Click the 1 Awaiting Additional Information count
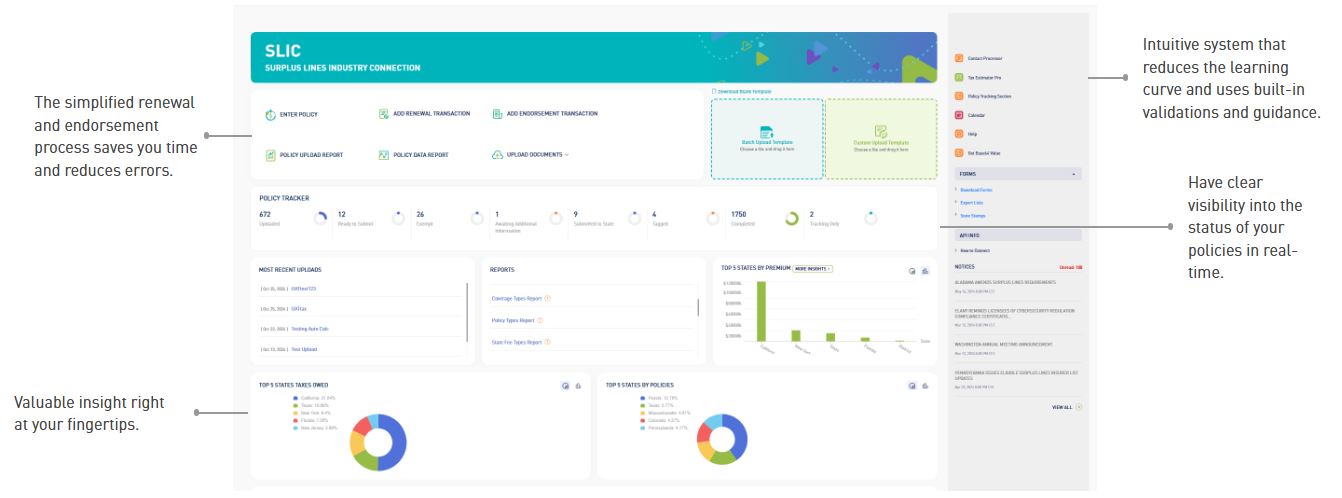This screenshot has width=1342, height=498. click(x=497, y=214)
